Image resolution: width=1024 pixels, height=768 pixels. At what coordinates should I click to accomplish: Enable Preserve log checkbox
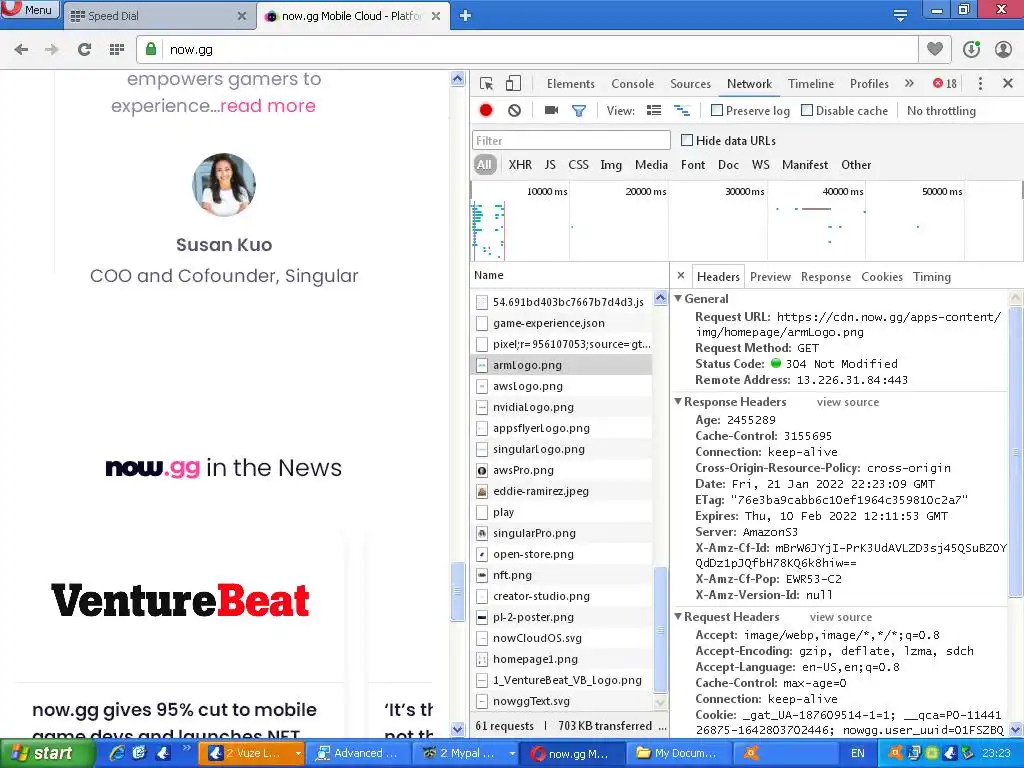point(716,110)
